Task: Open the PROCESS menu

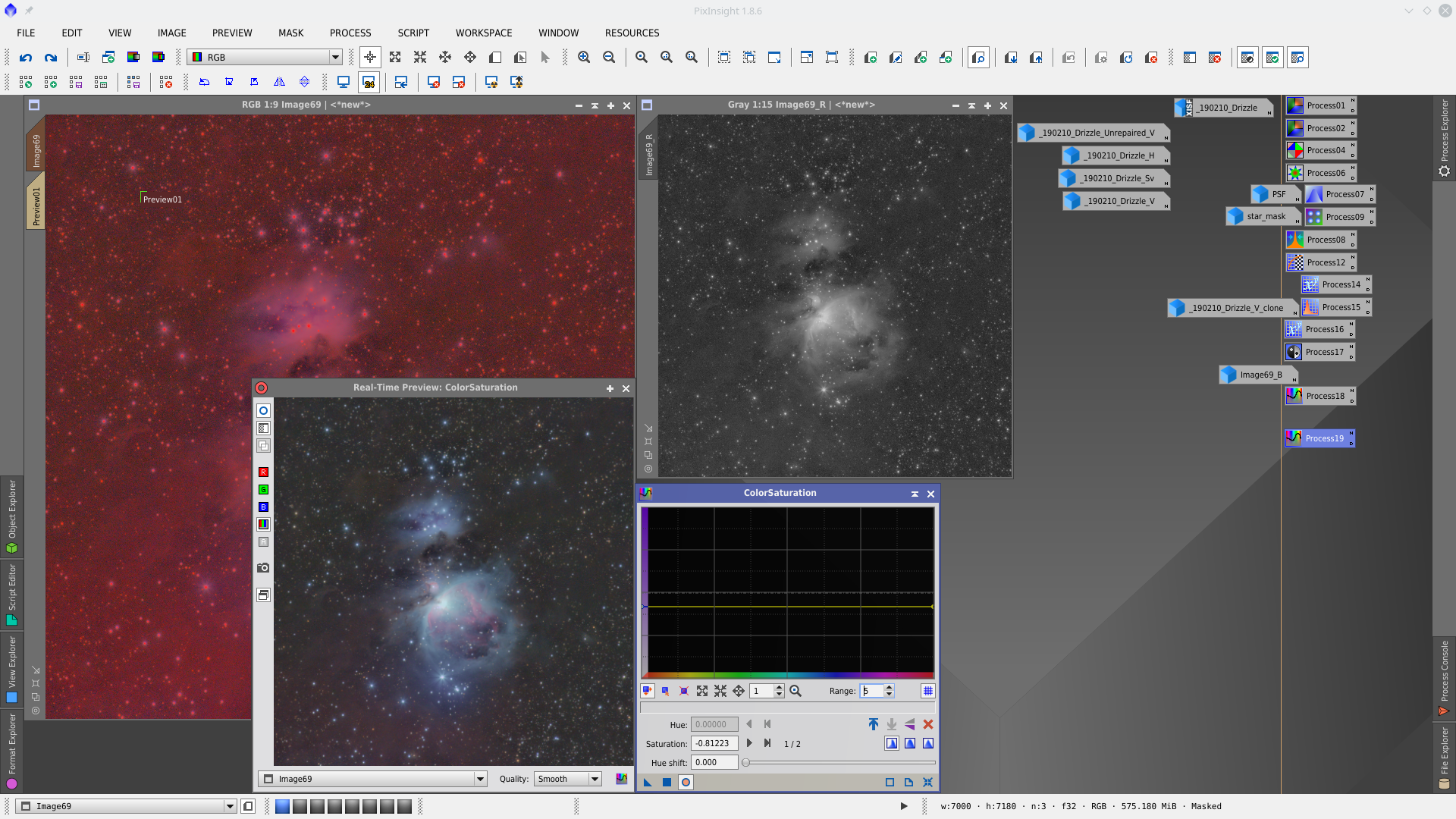Action: (350, 33)
